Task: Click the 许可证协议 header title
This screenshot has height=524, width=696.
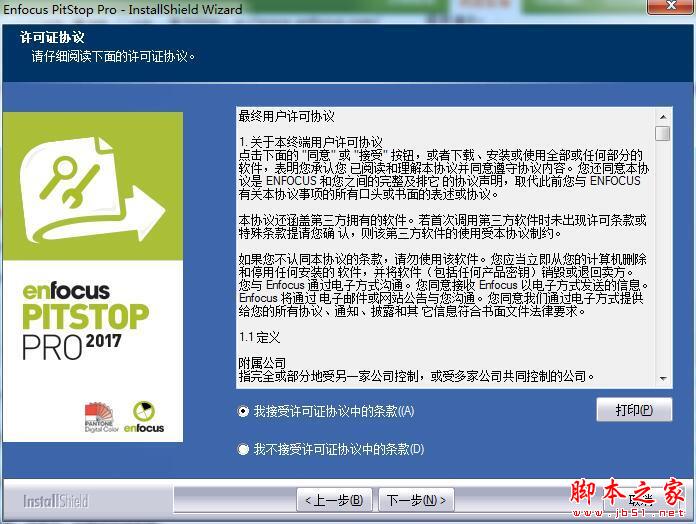Action: 52,37
